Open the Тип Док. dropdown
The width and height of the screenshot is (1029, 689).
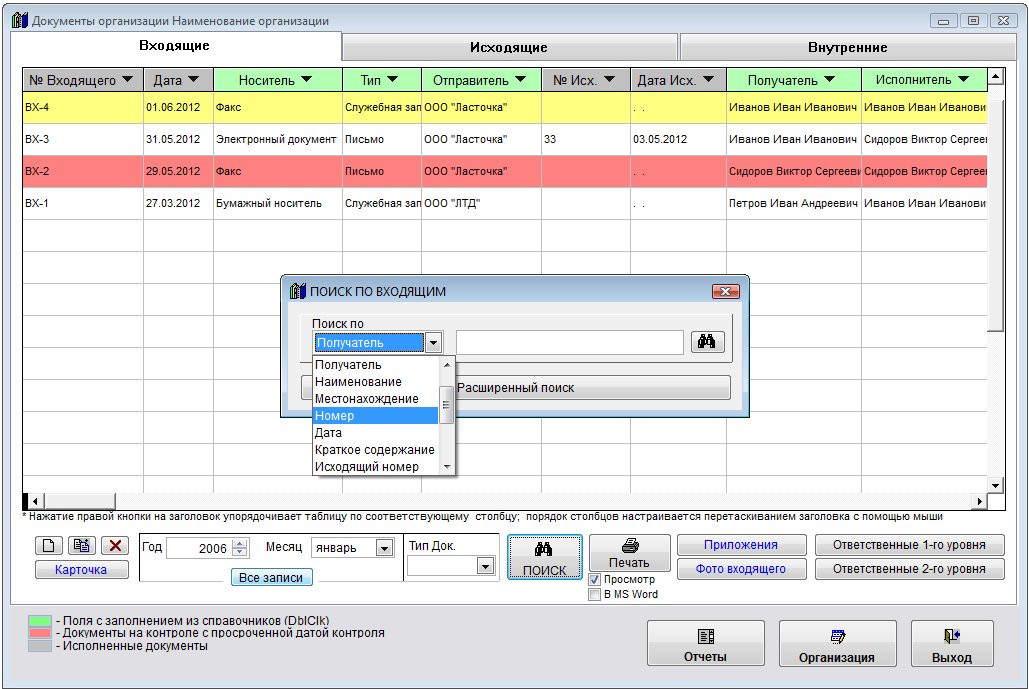coord(486,566)
